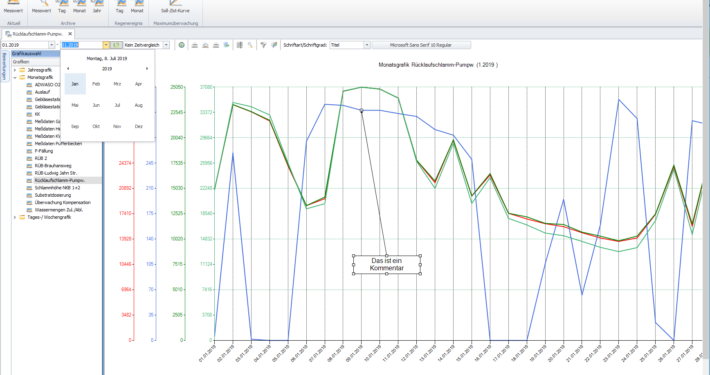This screenshot has width=710, height=375.
Task: Open the Jahr archive graphic
Action: coord(96,7)
